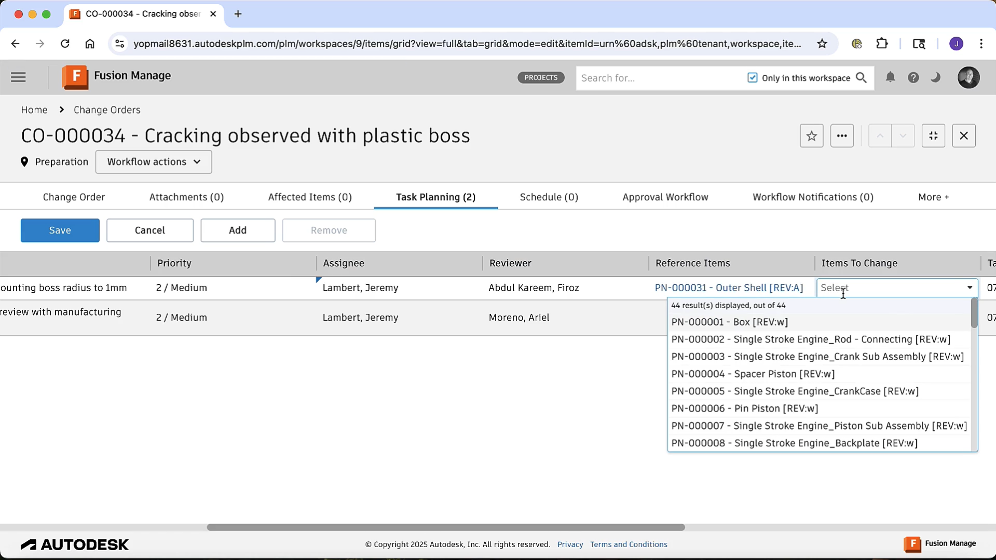Viewport: 996px width, 560px height.
Task: Click the Save button
Action: (60, 230)
